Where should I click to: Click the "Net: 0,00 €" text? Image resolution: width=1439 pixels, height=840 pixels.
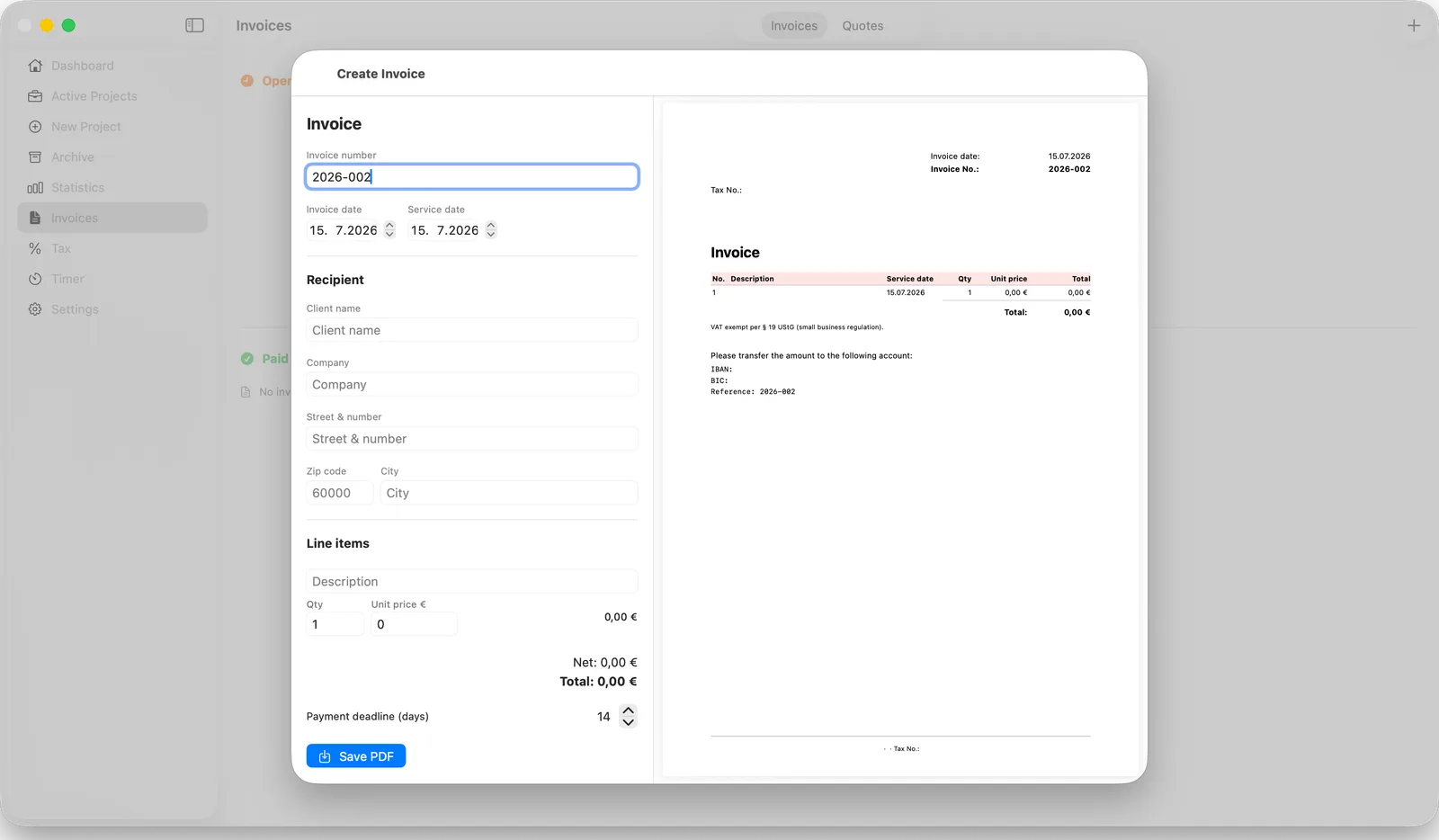click(605, 662)
